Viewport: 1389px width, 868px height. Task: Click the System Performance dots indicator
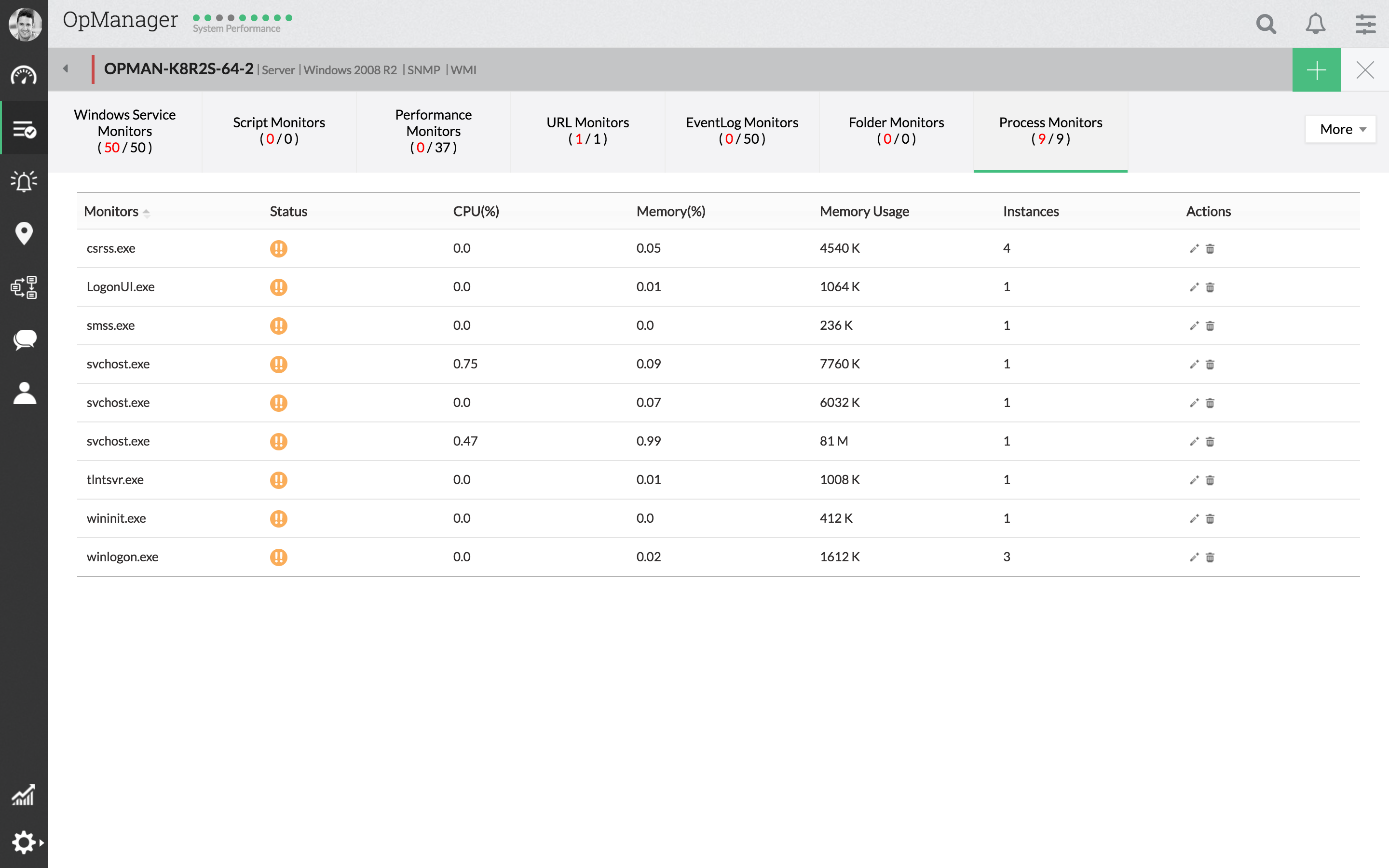click(242, 18)
